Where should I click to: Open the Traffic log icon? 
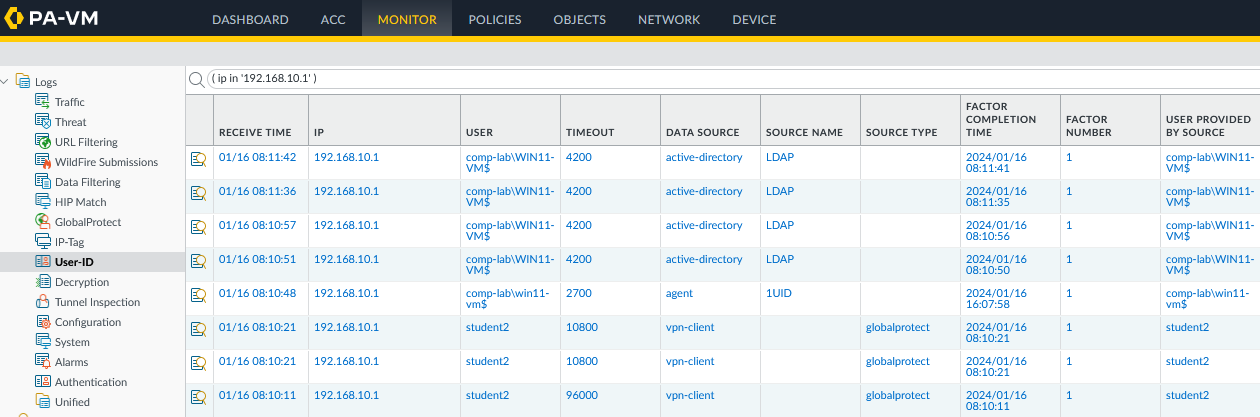43,101
